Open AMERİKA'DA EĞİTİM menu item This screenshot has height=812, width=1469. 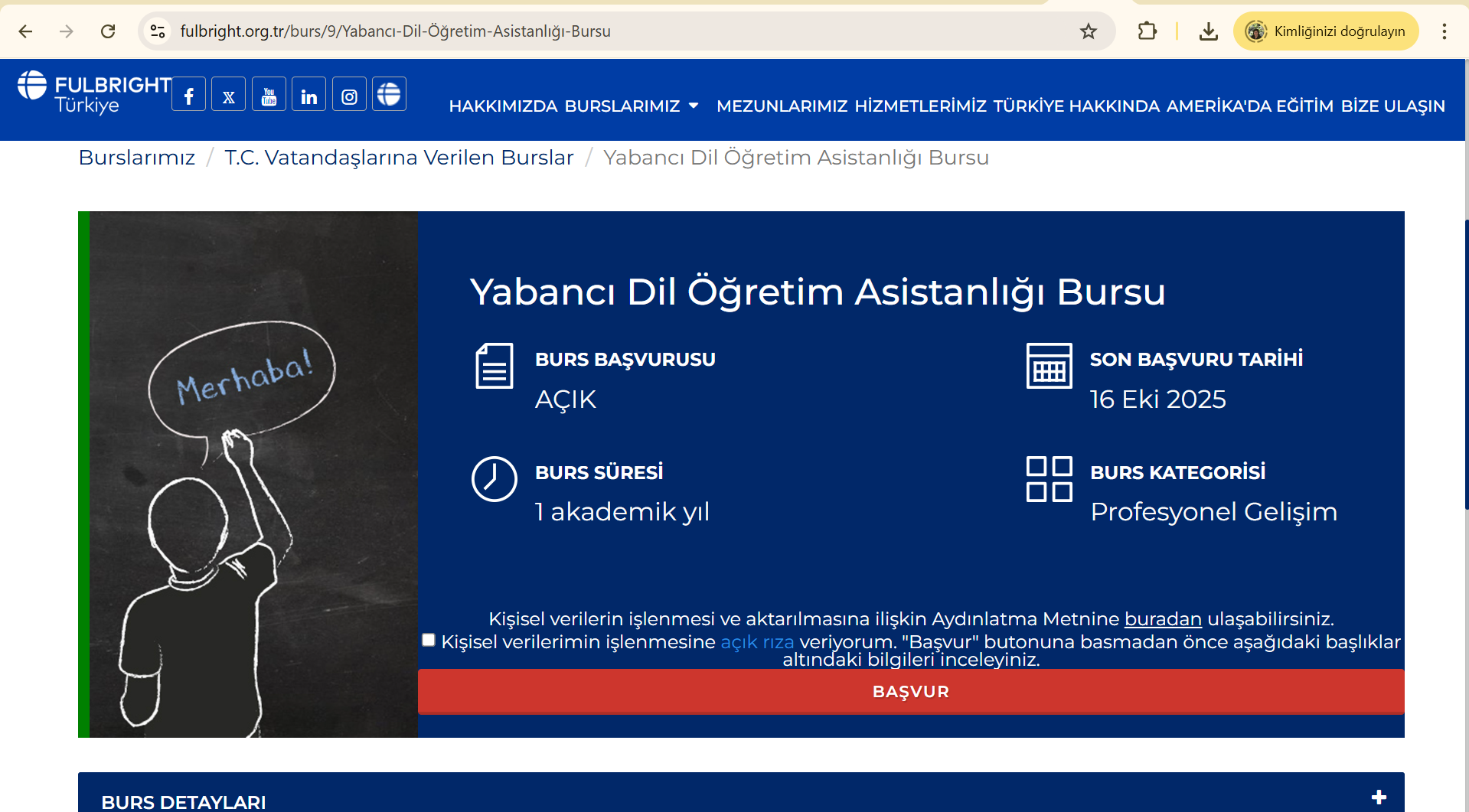pyautogui.click(x=1249, y=106)
